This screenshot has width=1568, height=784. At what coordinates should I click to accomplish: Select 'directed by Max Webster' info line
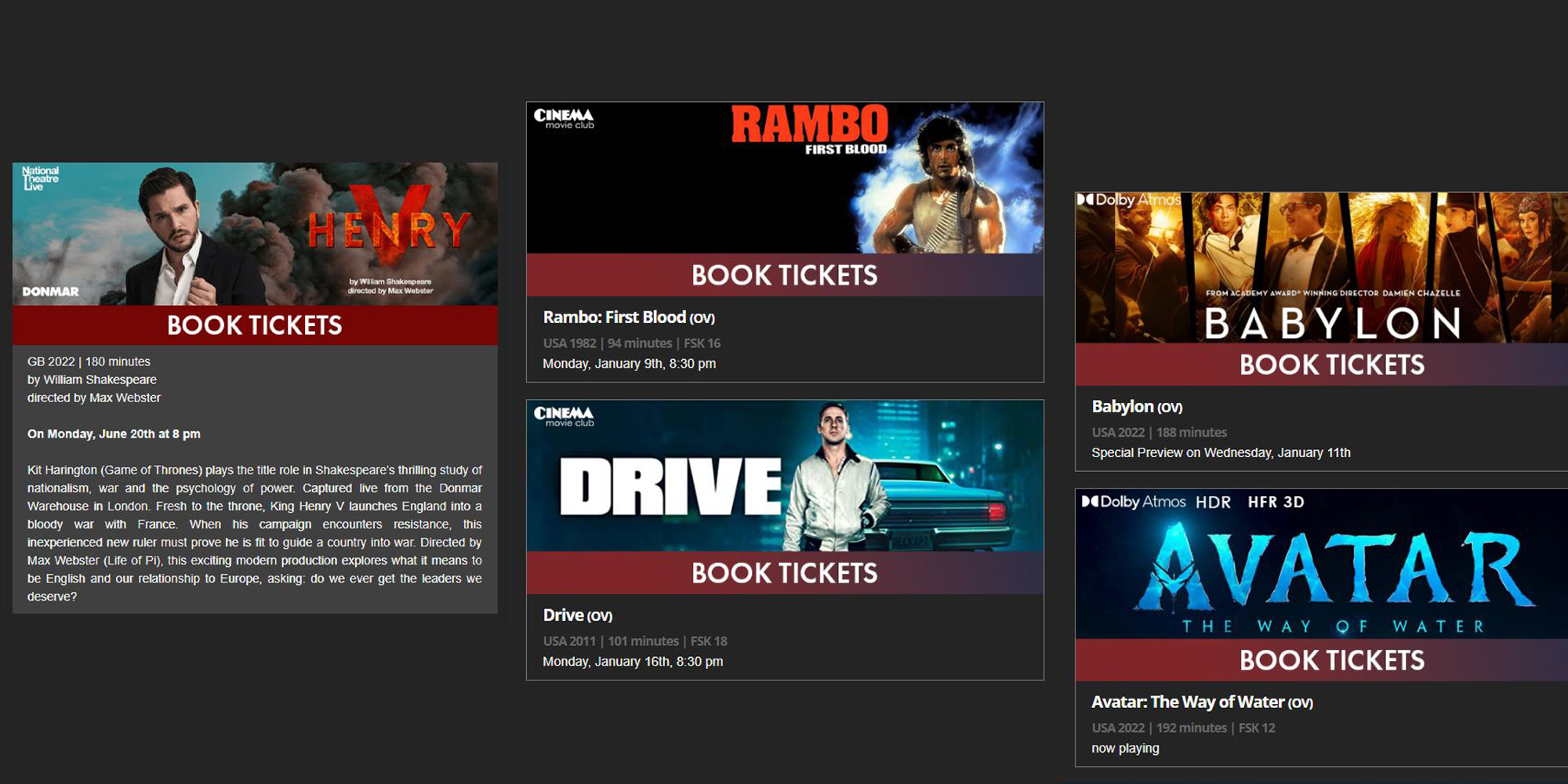click(x=94, y=397)
